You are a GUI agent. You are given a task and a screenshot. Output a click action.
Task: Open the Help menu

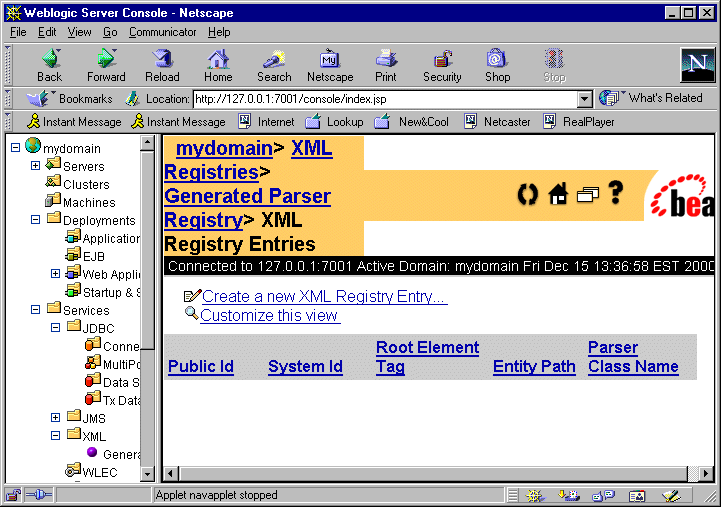click(219, 32)
